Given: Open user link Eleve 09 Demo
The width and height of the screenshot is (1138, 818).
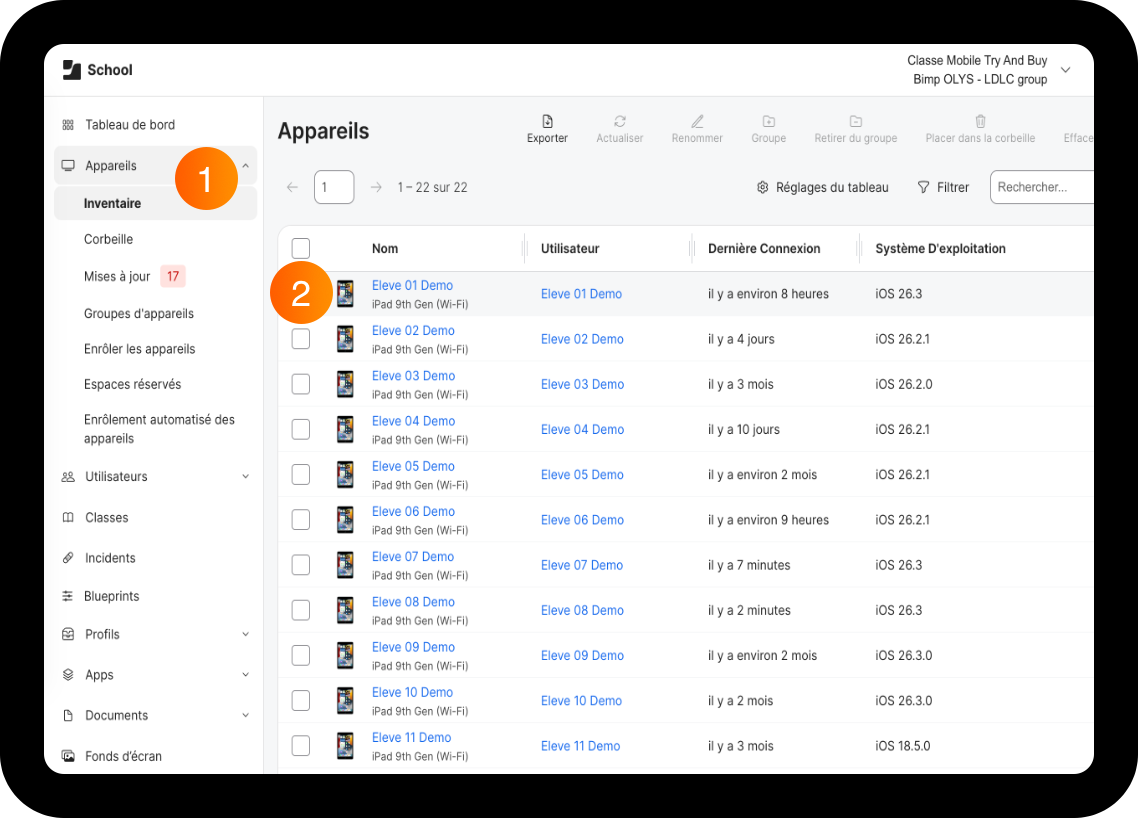Looking at the screenshot, I should (582, 655).
